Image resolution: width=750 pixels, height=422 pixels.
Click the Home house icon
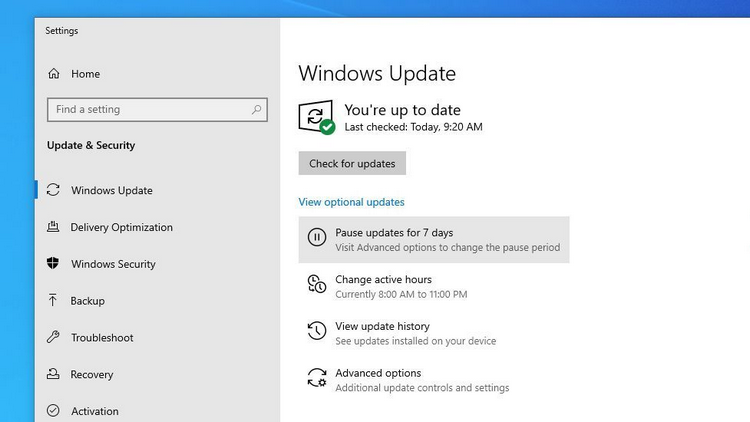tap(54, 74)
